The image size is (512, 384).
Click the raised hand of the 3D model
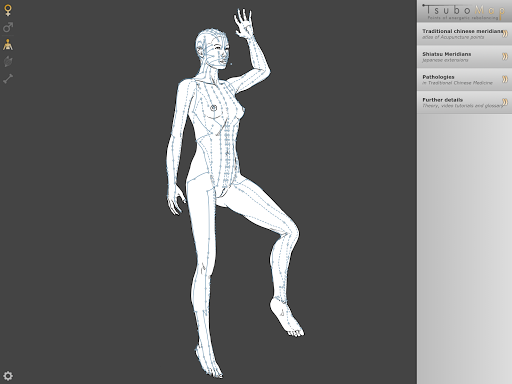244,23
